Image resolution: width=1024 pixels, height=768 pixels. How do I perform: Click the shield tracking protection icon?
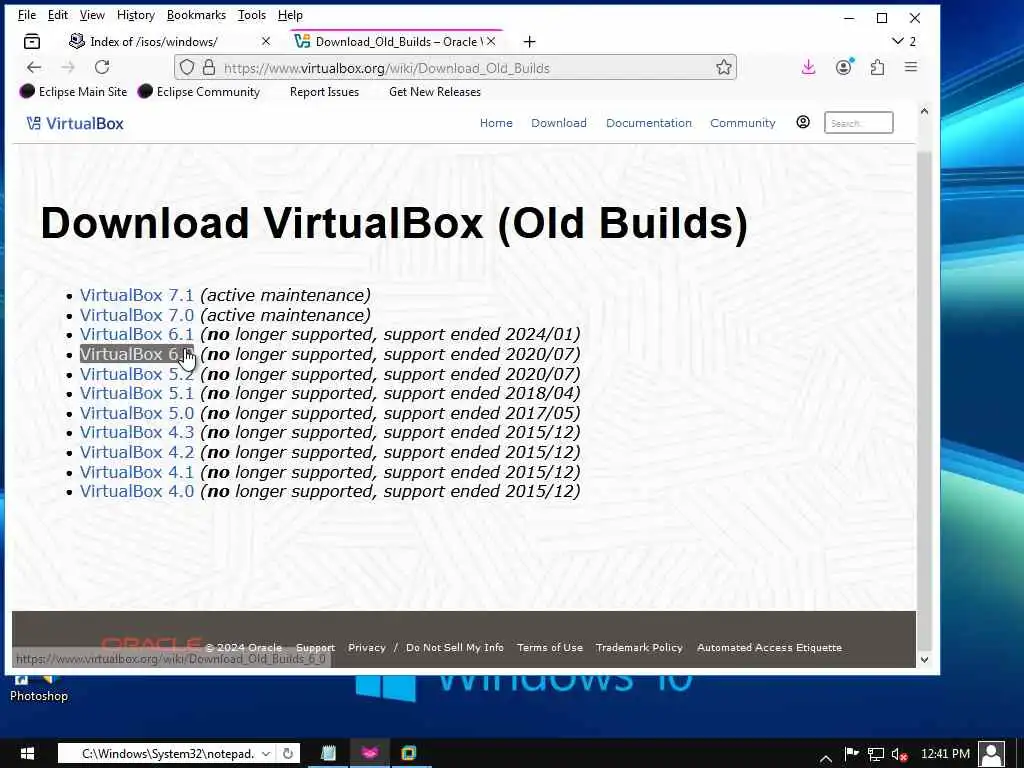coord(187,67)
